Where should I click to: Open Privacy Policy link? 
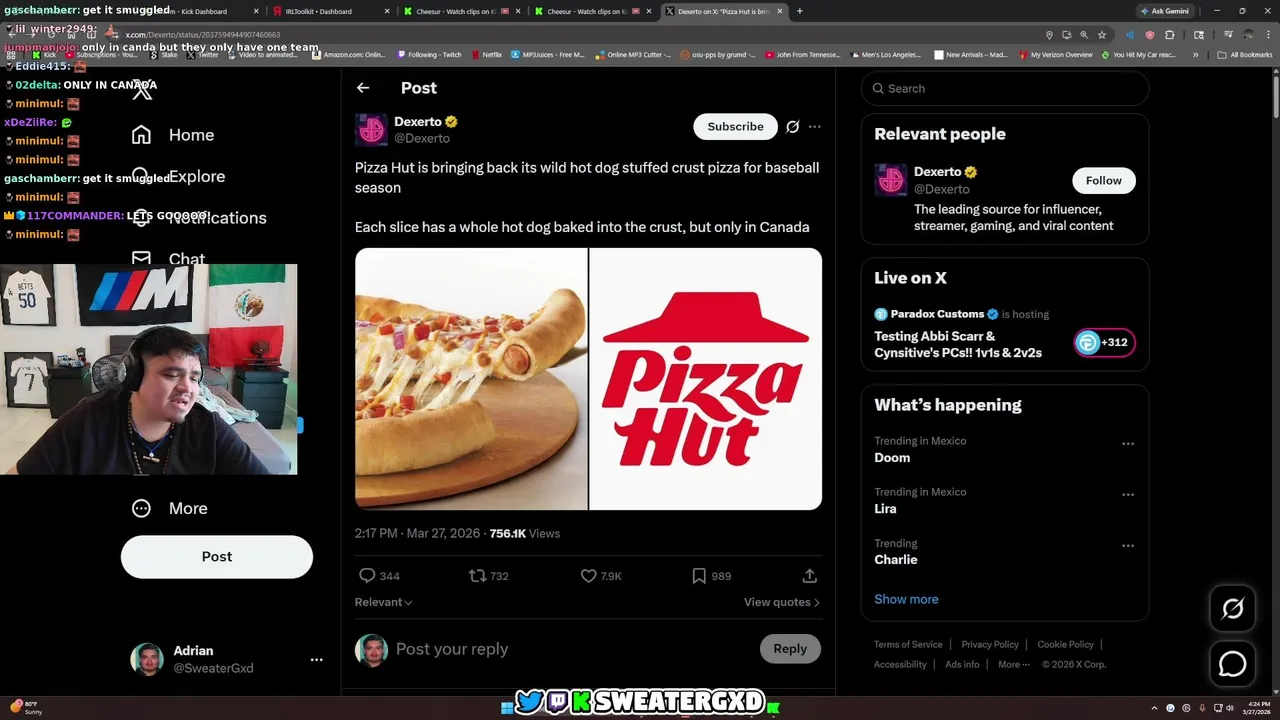pos(990,645)
